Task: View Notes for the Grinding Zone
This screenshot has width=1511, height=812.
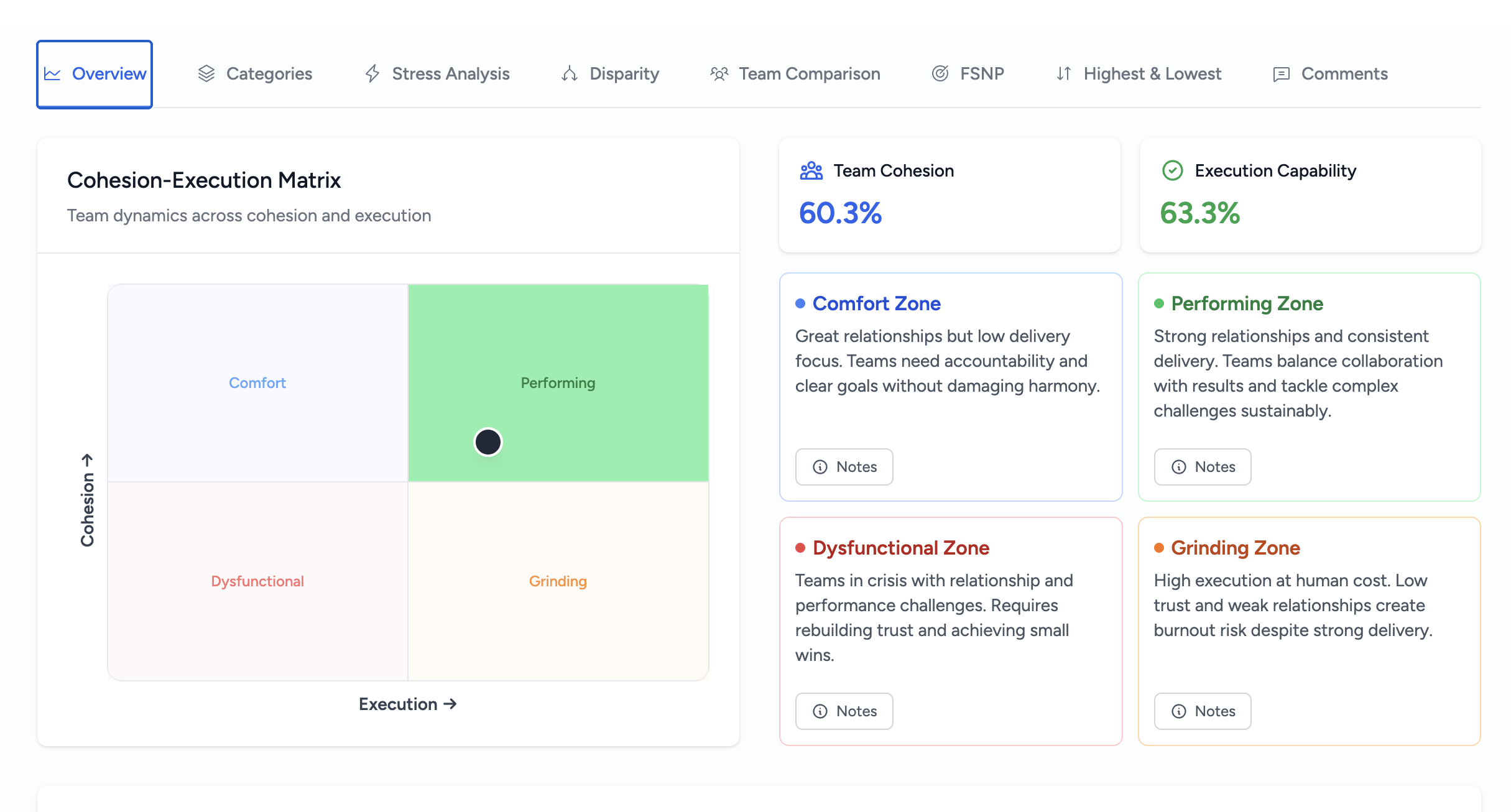Action: pyautogui.click(x=1202, y=711)
